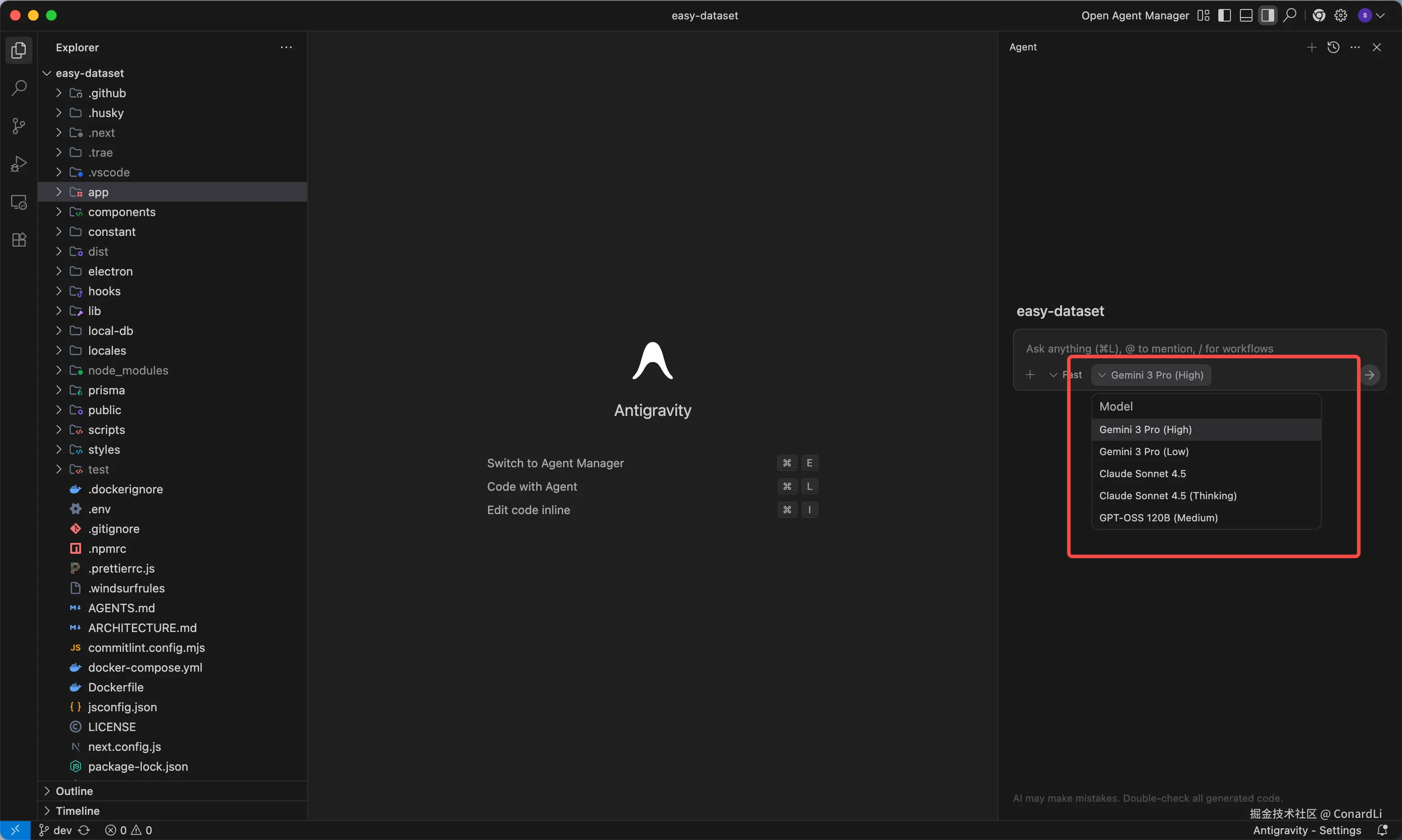The image size is (1402, 840).
Task: Toggle the bottom panel visibility
Action: click(x=1246, y=16)
